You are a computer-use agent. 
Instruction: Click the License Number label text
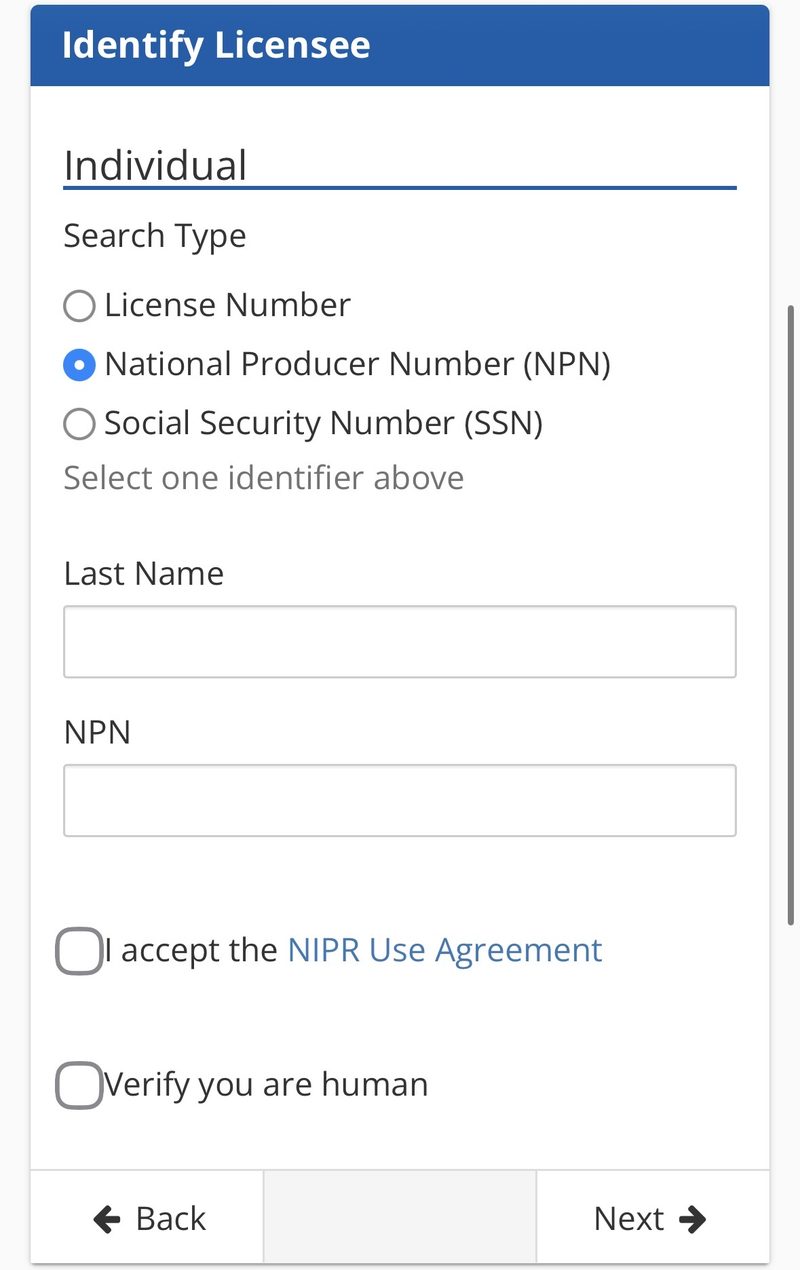[x=227, y=304]
